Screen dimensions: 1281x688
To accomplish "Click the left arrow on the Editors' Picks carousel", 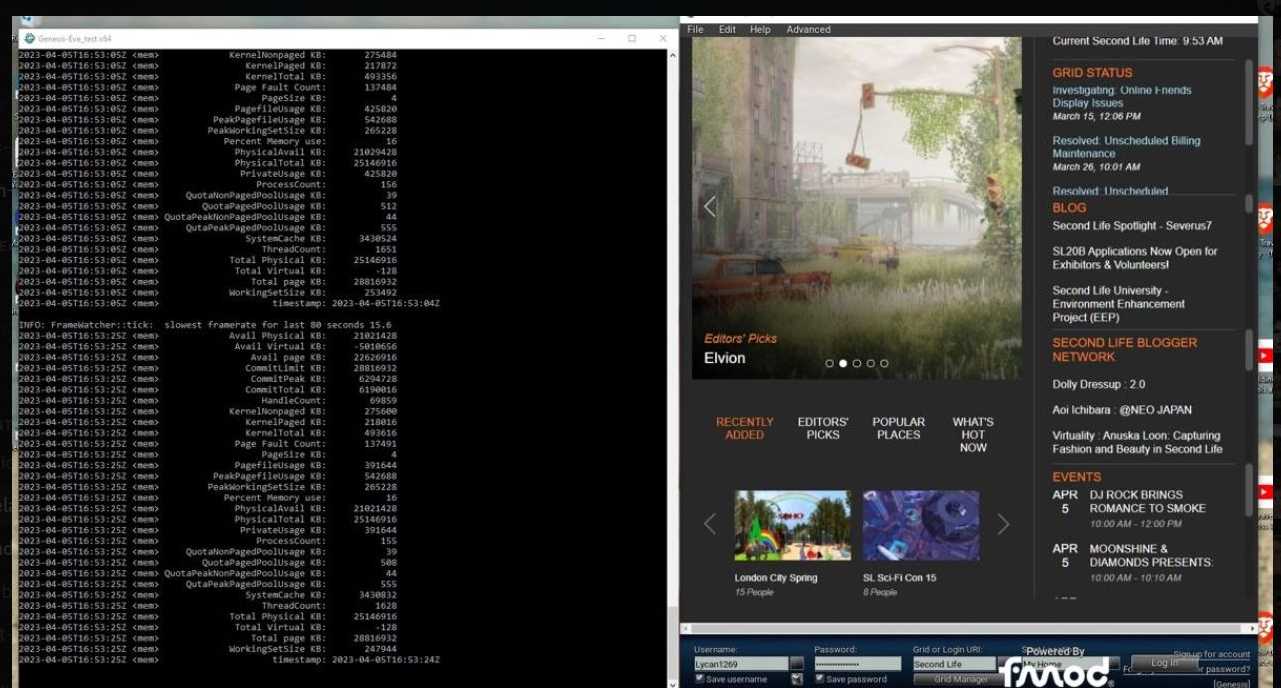I will [710, 205].
